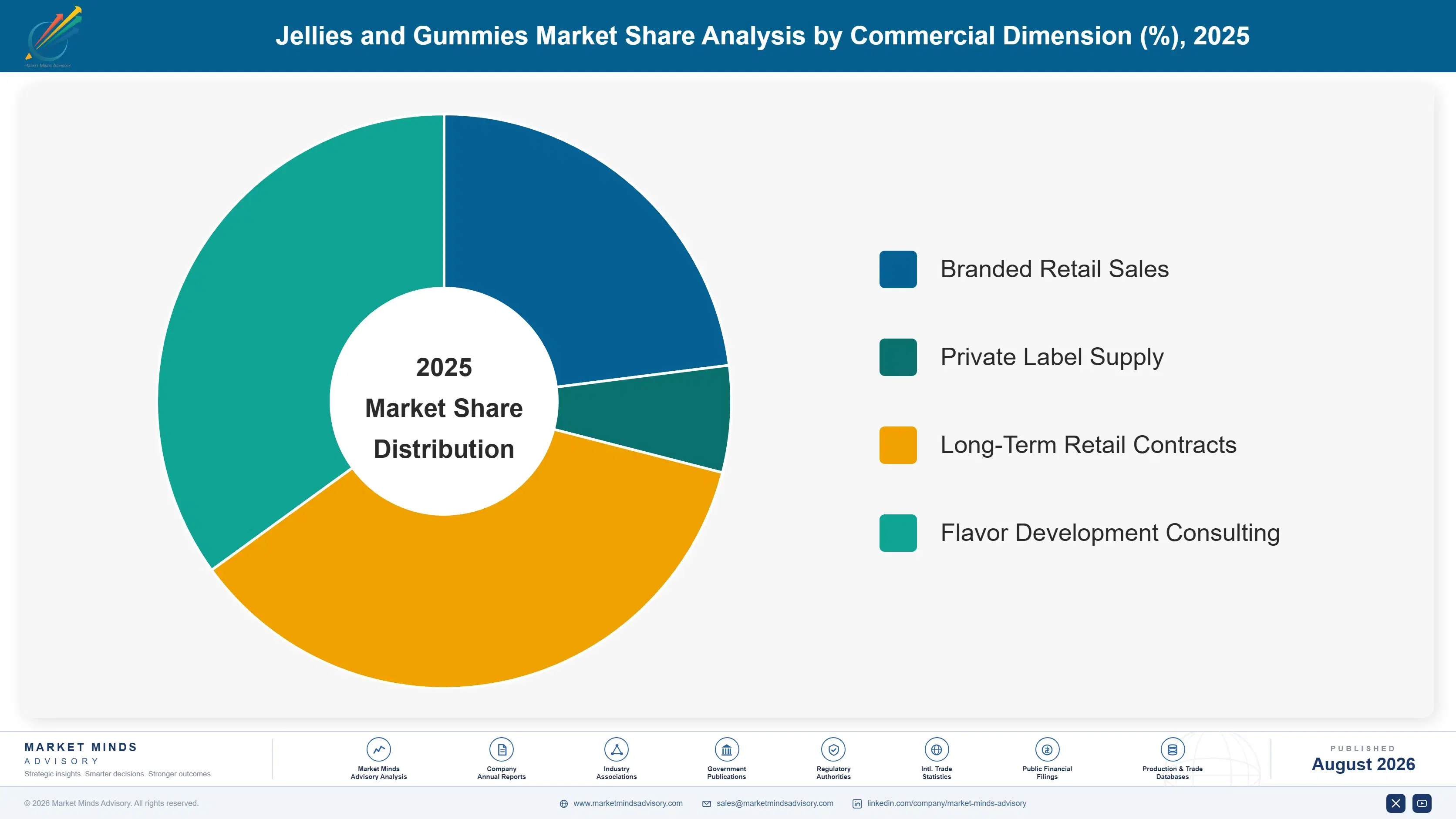Click the '© 2026 Market Minds Advisory' copyright text
1456x819 pixels.
pyautogui.click(x=111, y=803)
